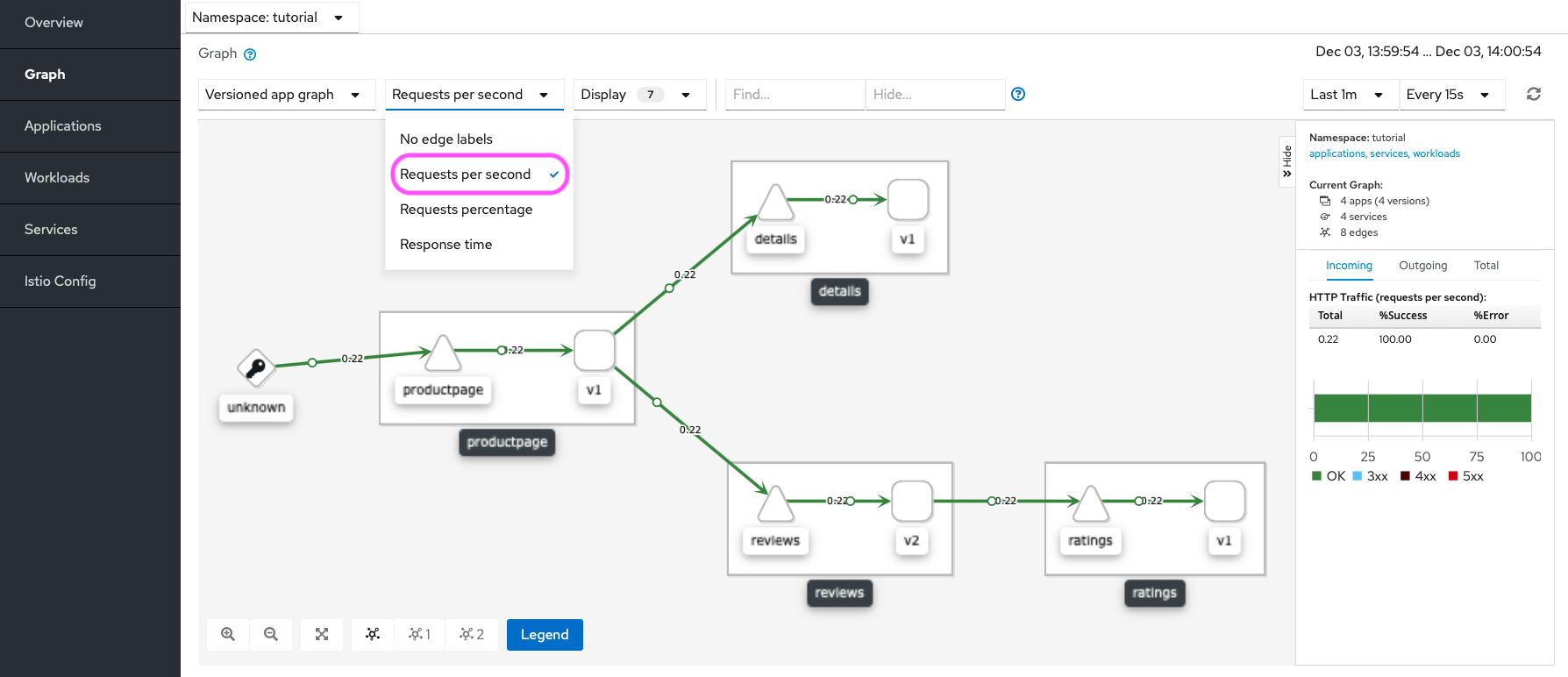Click the blue 3xx legend swatch

pos(1358,476)
